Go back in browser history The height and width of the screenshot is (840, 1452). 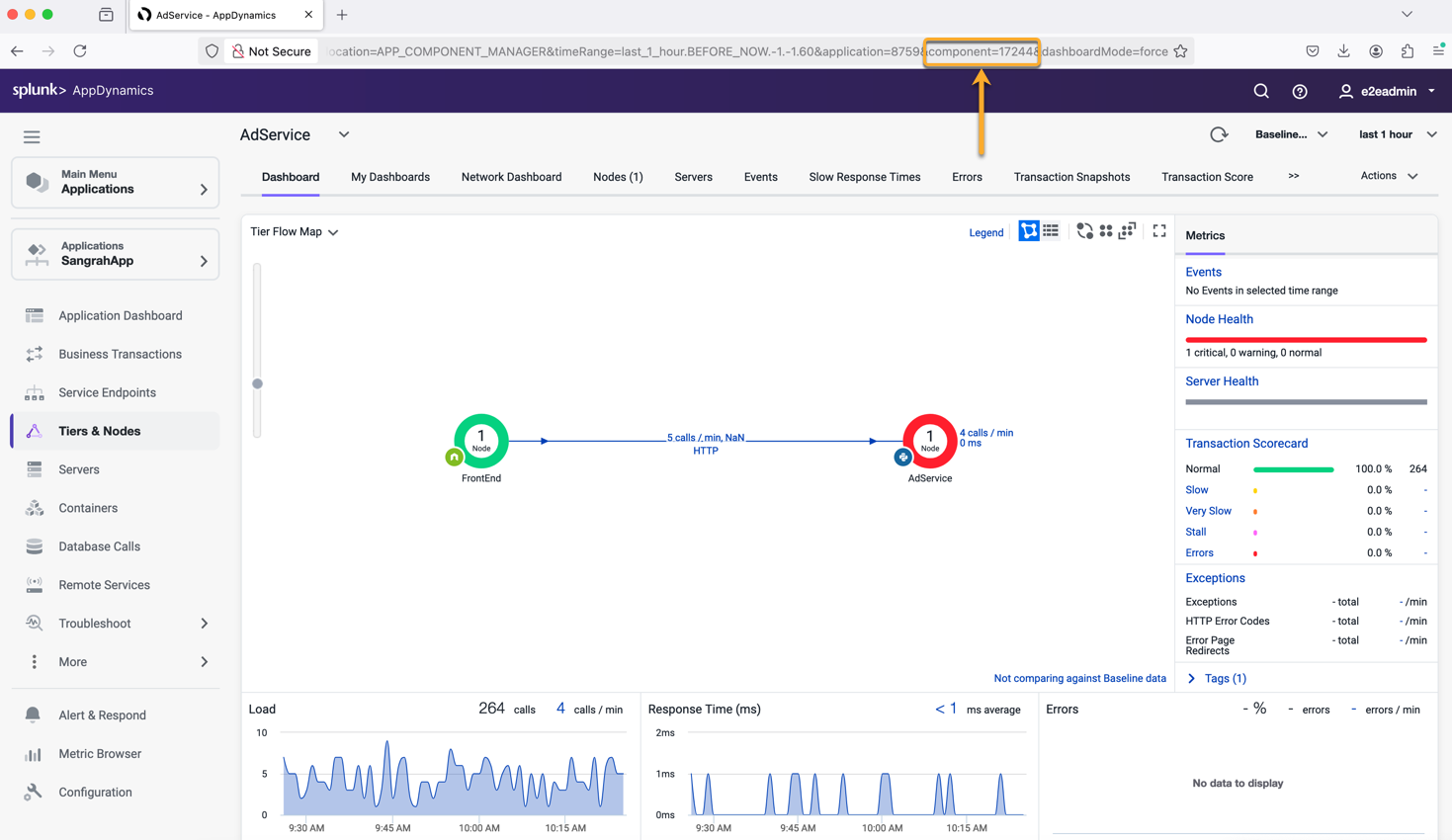pyautogui.click(x=17, y=51)
